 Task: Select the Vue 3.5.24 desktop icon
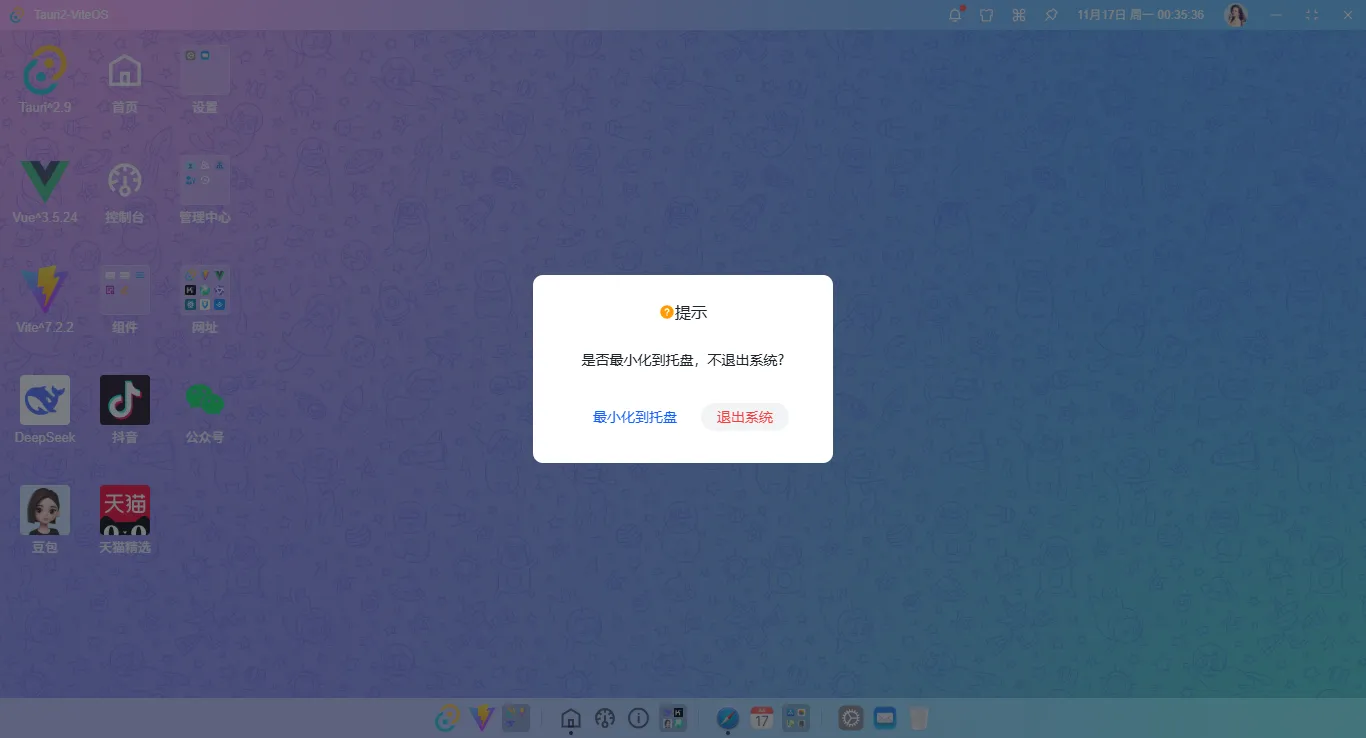(44, 182)
